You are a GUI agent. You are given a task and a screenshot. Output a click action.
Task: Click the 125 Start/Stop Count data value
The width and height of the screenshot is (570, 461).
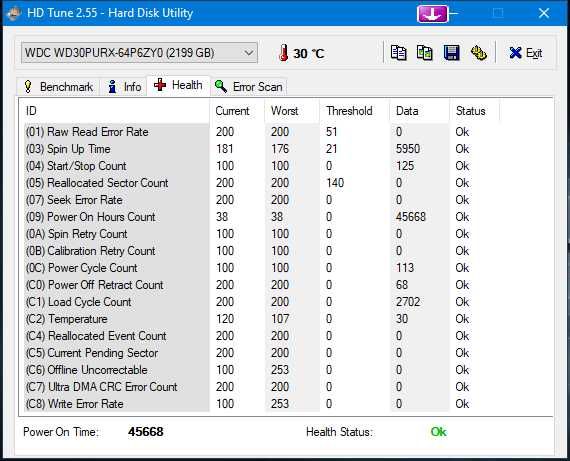(x=405, y=166)
